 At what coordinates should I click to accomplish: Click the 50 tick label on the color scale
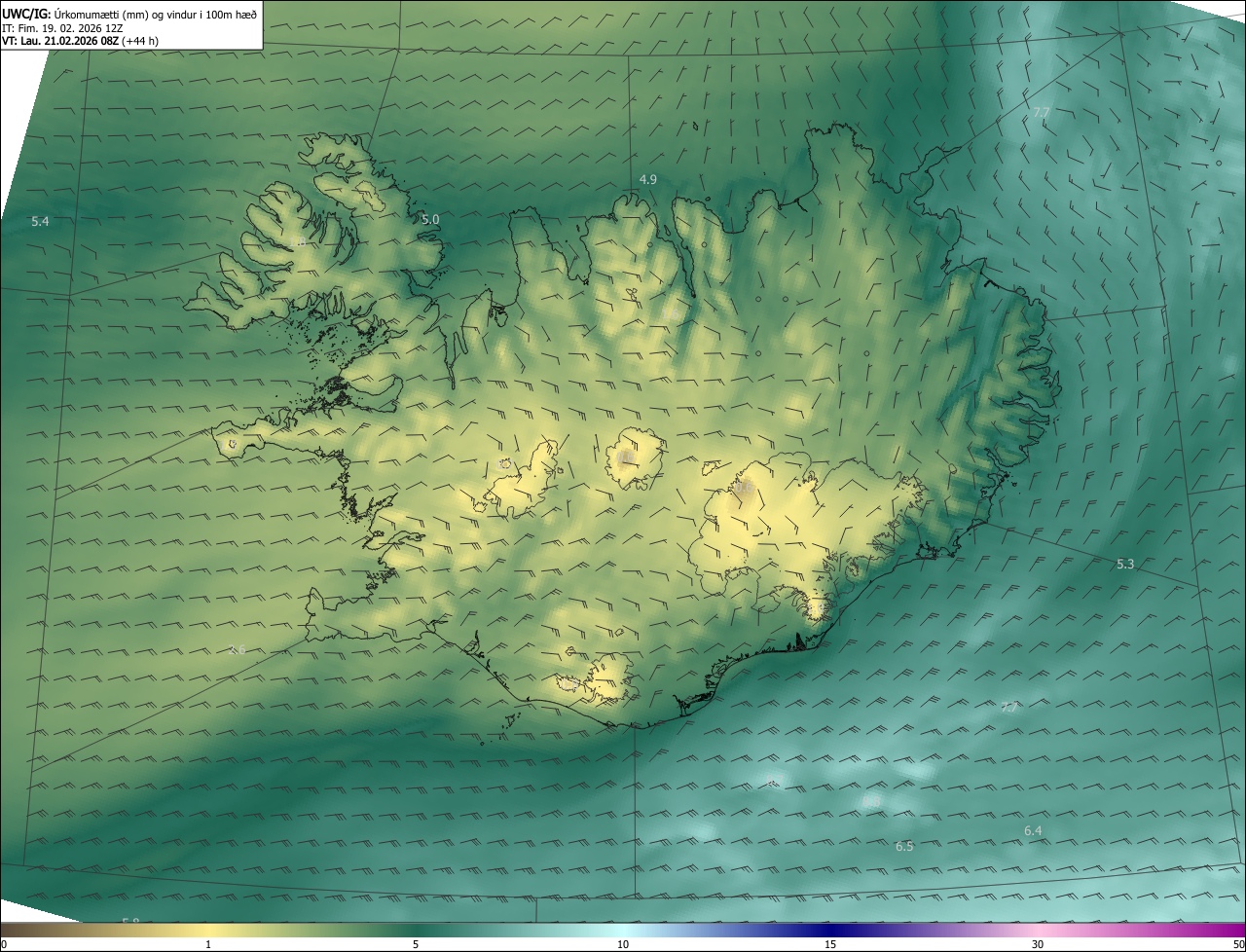1238,945
